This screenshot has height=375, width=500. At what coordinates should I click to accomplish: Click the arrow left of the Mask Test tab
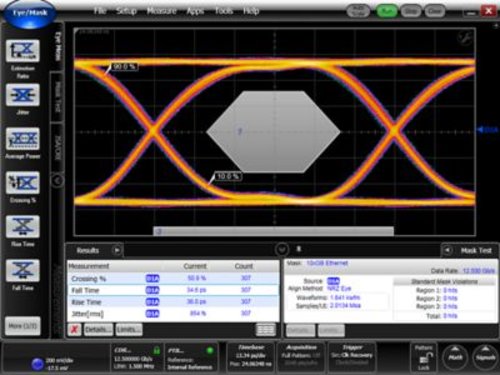click(x=448, y=250)
